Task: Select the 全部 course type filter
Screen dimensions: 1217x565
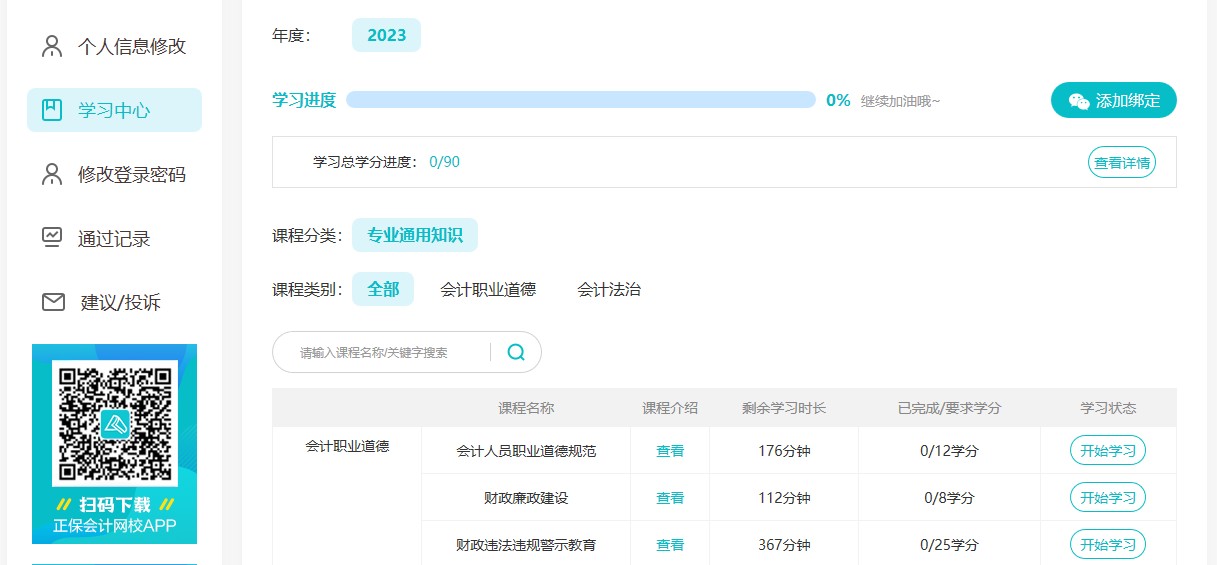Action: [383, 290]
